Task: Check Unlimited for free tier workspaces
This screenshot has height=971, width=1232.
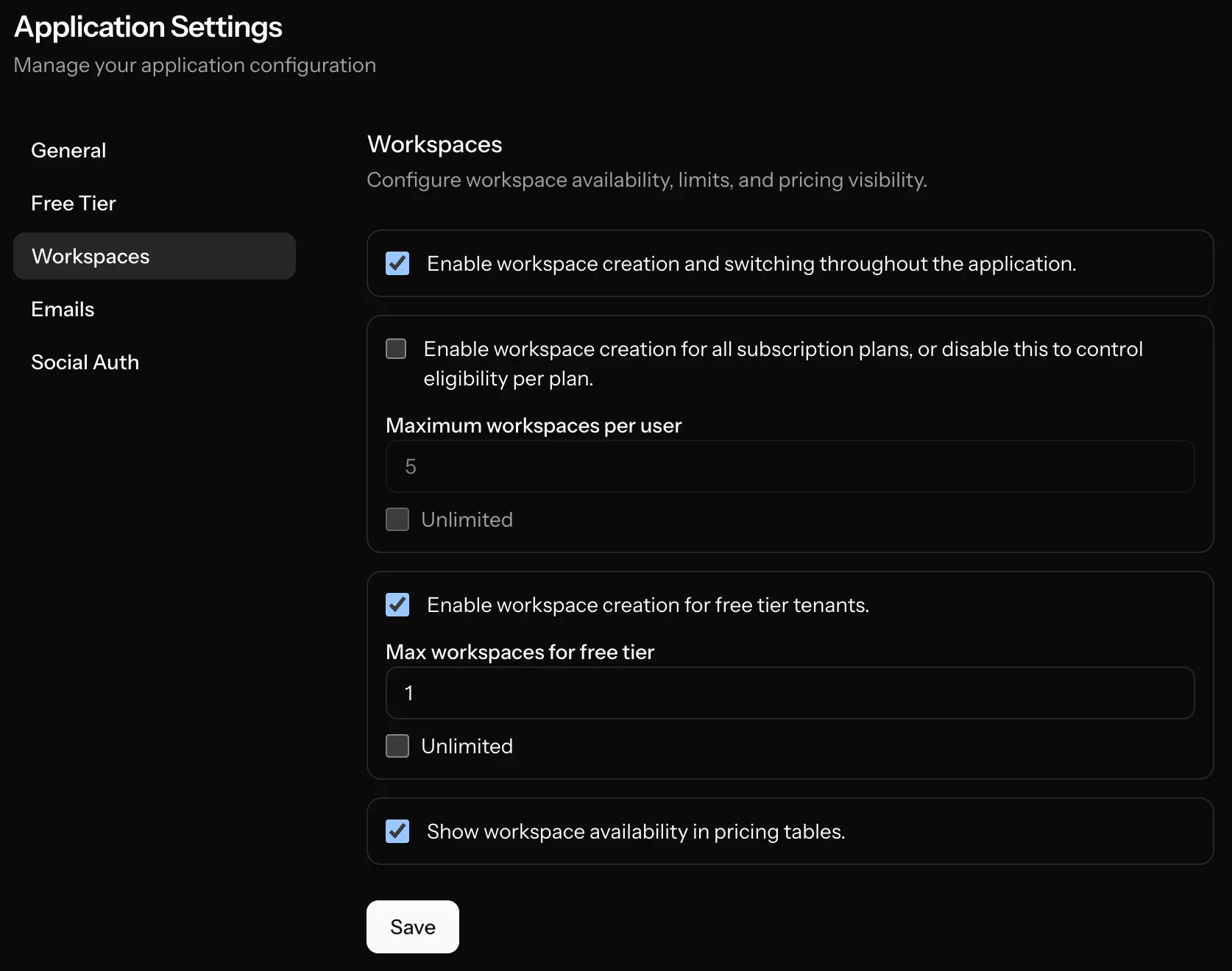Action: 397,746
